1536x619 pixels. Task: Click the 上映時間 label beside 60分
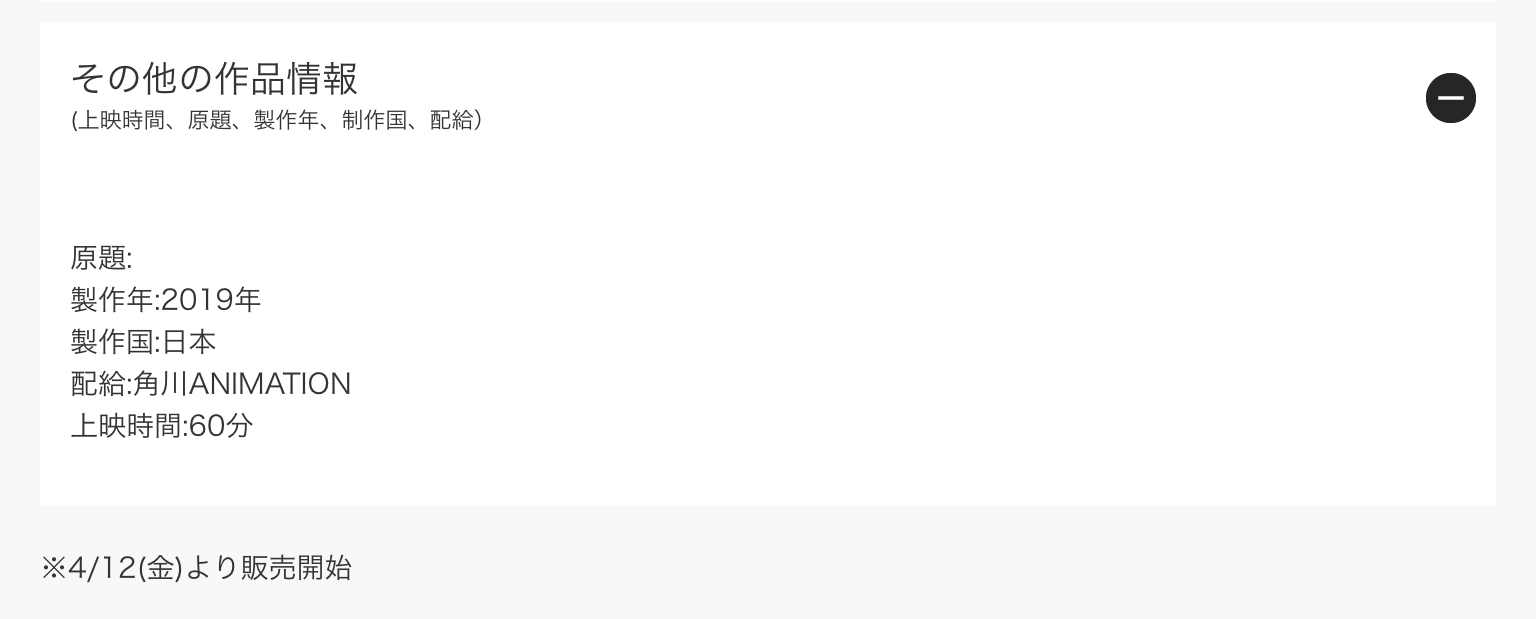[x=126, y=426]
